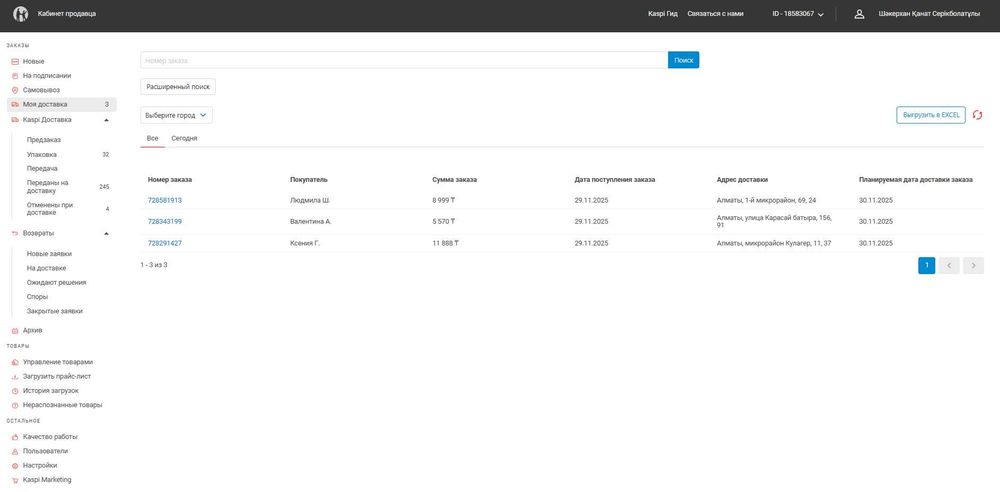Click the Расширенный поиск button
1000x492 pixels.
[x=178, y=87]
